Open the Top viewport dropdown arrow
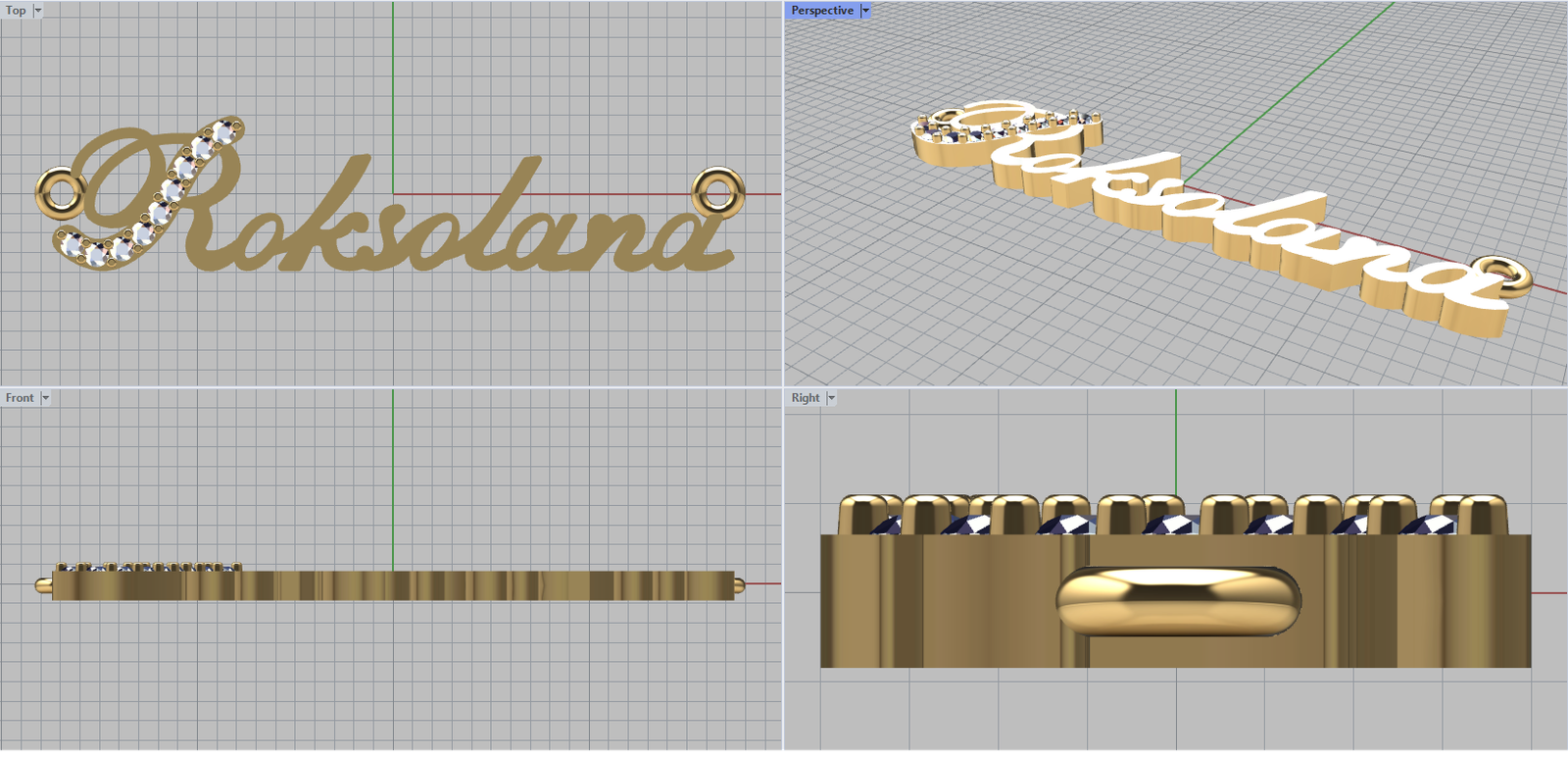This screenshot has width=1568, height=757. coord(38,11)
